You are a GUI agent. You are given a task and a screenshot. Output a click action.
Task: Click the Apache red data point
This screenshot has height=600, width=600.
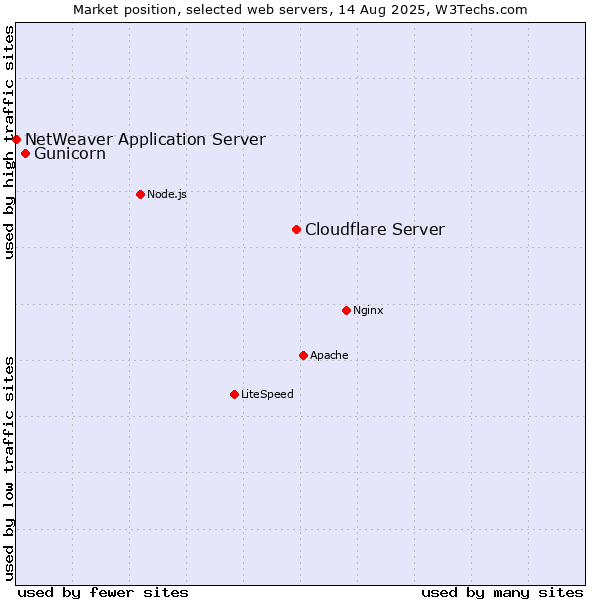[x=303, y=355]
